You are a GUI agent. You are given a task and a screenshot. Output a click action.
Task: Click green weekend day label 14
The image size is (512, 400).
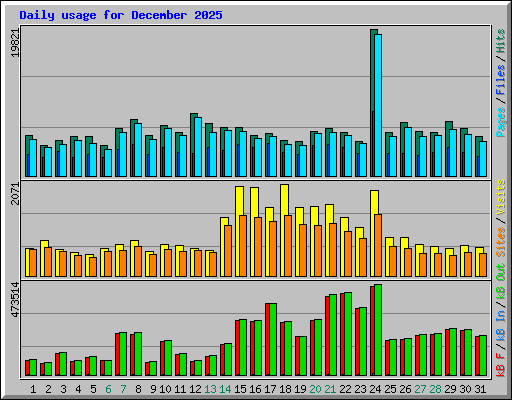(x=225, y=389)
